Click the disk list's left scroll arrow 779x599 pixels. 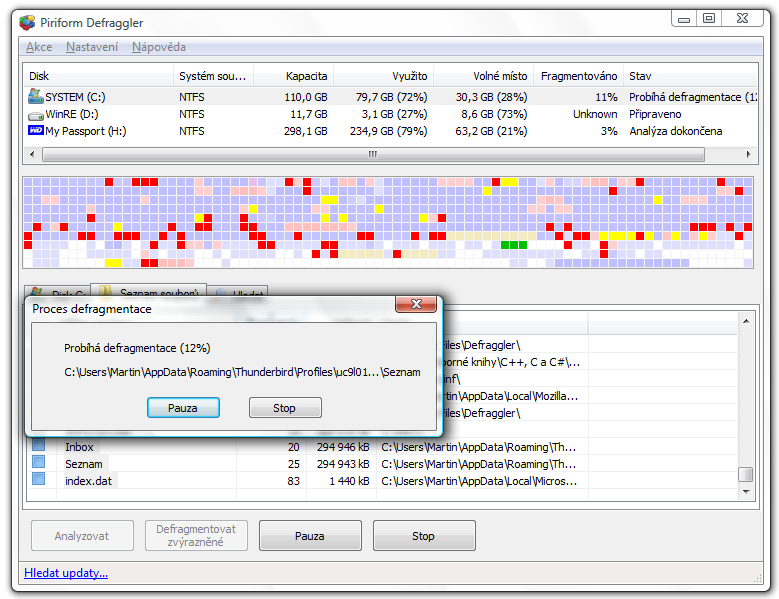[x=32, y=154]
